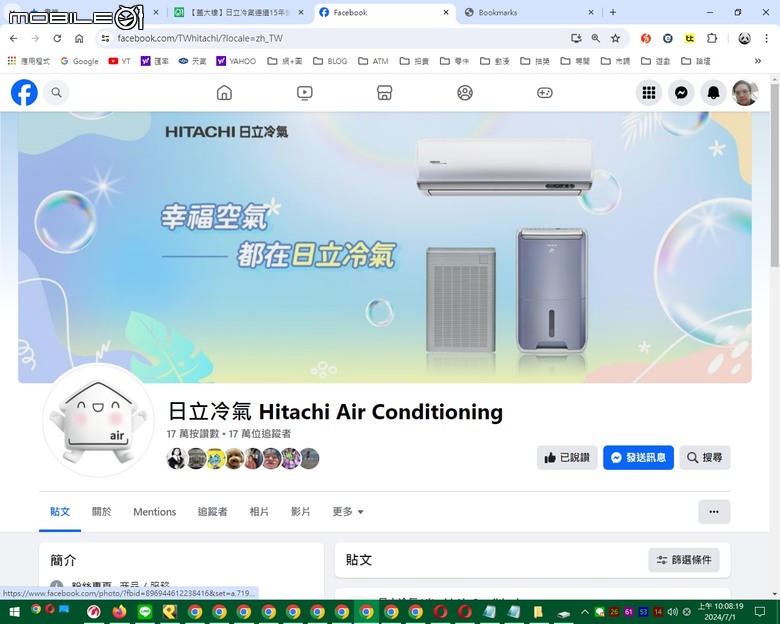Image resolution: width=780 pixels, height=624 pixels.
Task: Select the 貼文 tab
Action: (x=60, y=512)
